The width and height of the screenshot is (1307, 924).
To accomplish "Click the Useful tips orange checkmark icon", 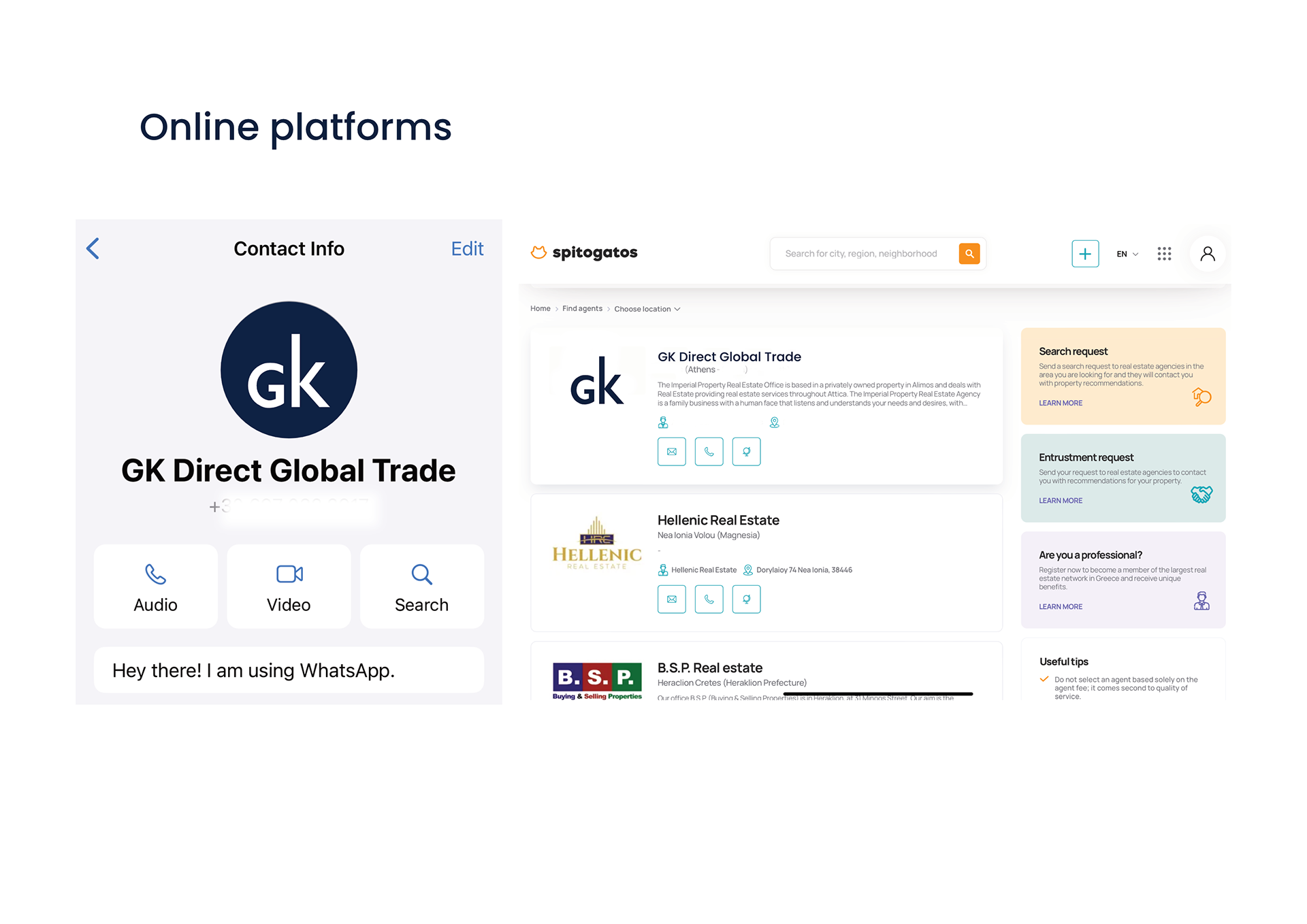I will point(1044,679).
